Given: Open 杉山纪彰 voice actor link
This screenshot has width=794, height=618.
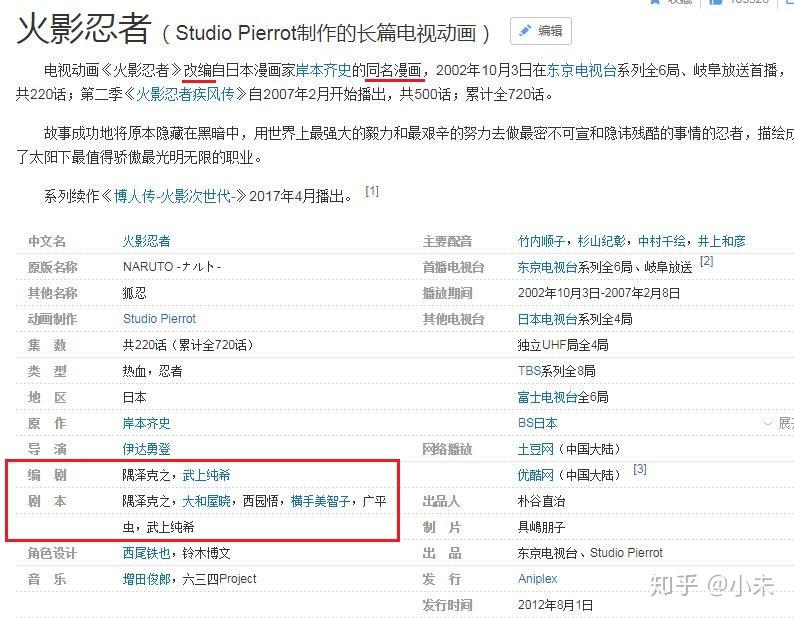Looking at the screenshot, I should tap(602, 241).
